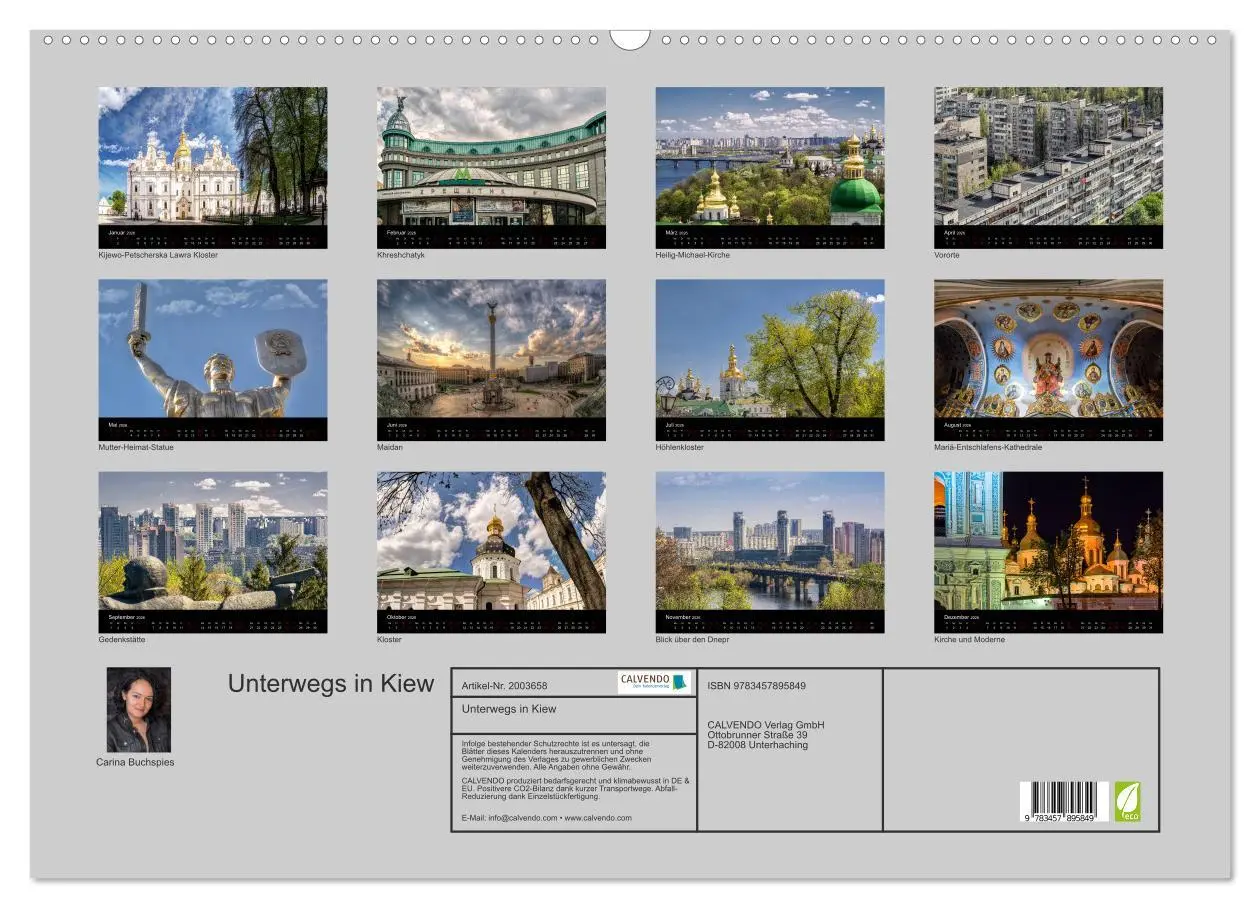Viewport: 1260px width, 908px height.
Task: Select the Oktober date strip
Action: [491, 624]
